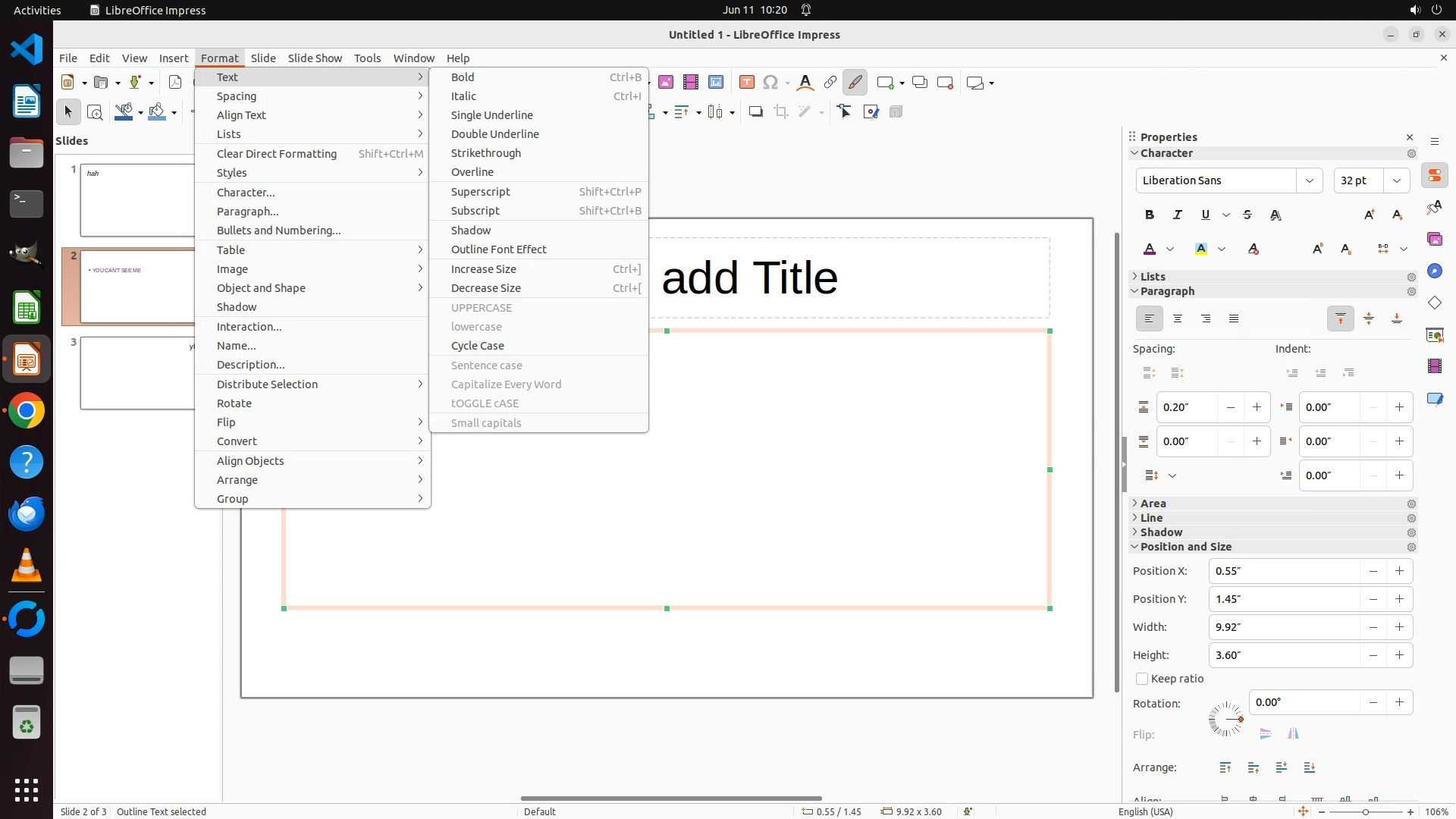The width and height of the screenshot is (1456, 819).
Task: Toggle center paragraph alignment in sidebar
Action: [x=1178, y=318]
